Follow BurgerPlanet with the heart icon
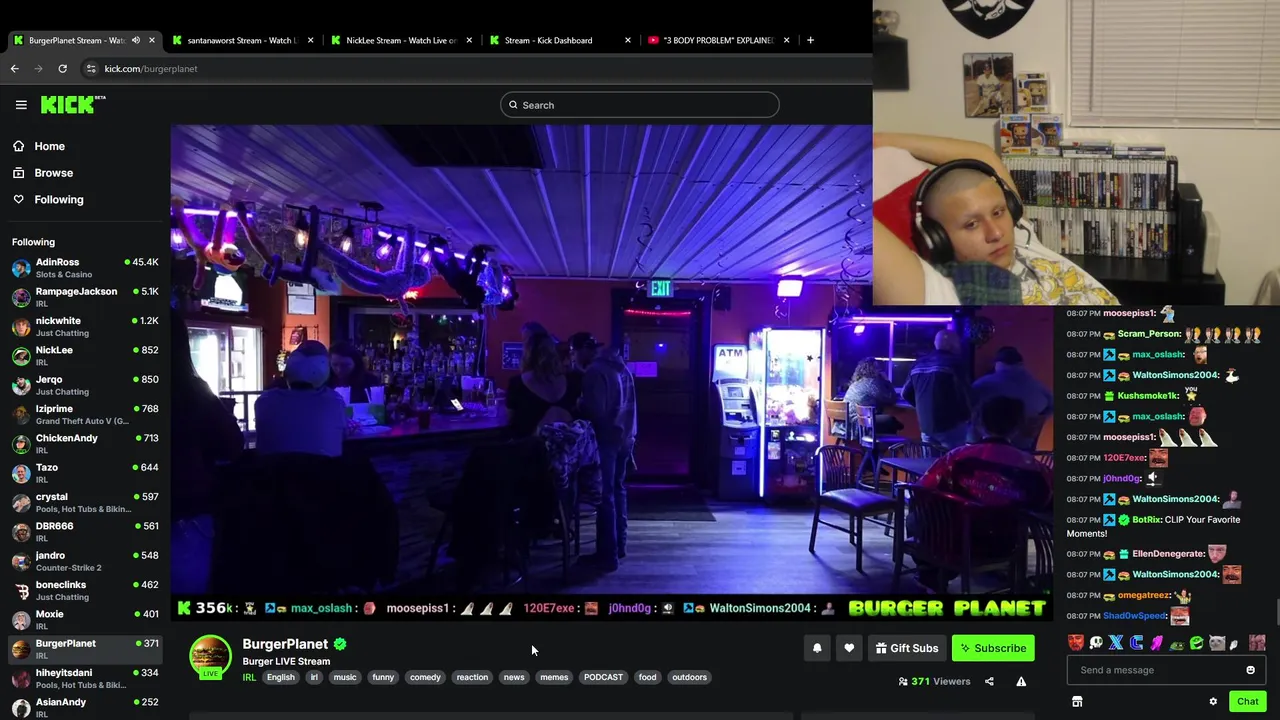This screenshot has width=1280, height=720. (849, 648)
